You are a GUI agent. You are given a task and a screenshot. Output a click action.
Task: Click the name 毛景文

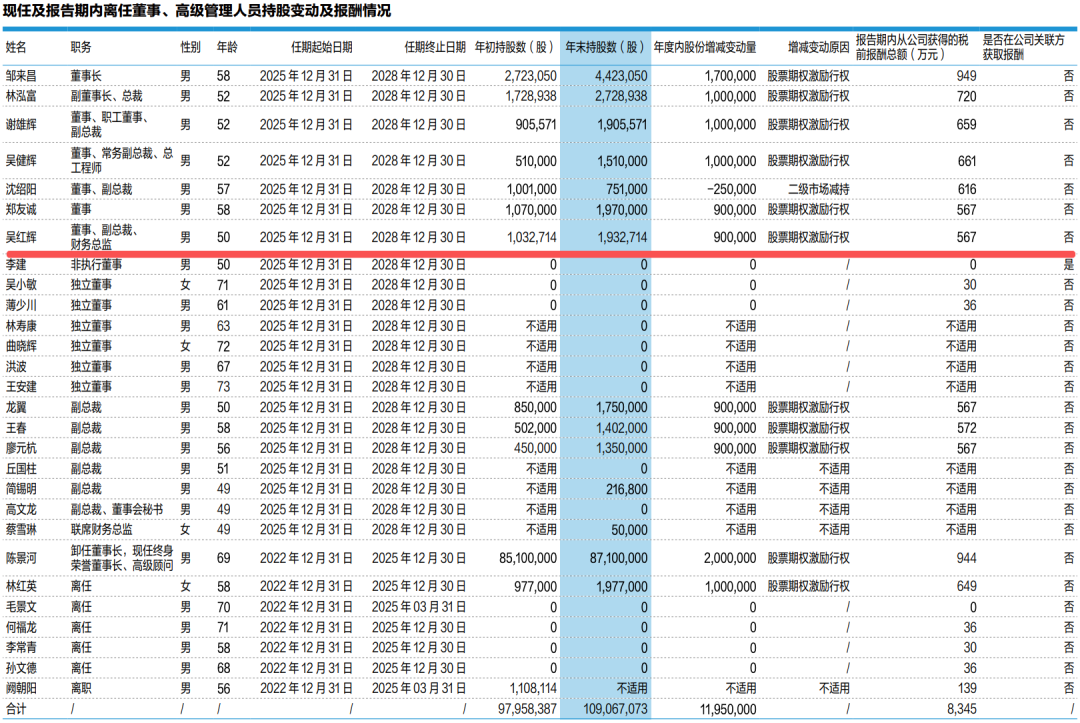point(21,607)
